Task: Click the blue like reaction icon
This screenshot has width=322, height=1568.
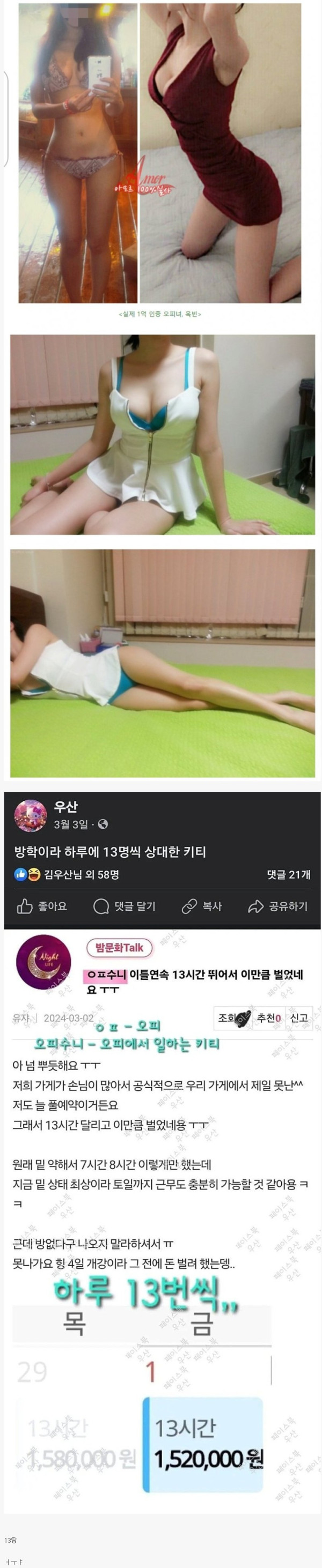Action: 21,874
